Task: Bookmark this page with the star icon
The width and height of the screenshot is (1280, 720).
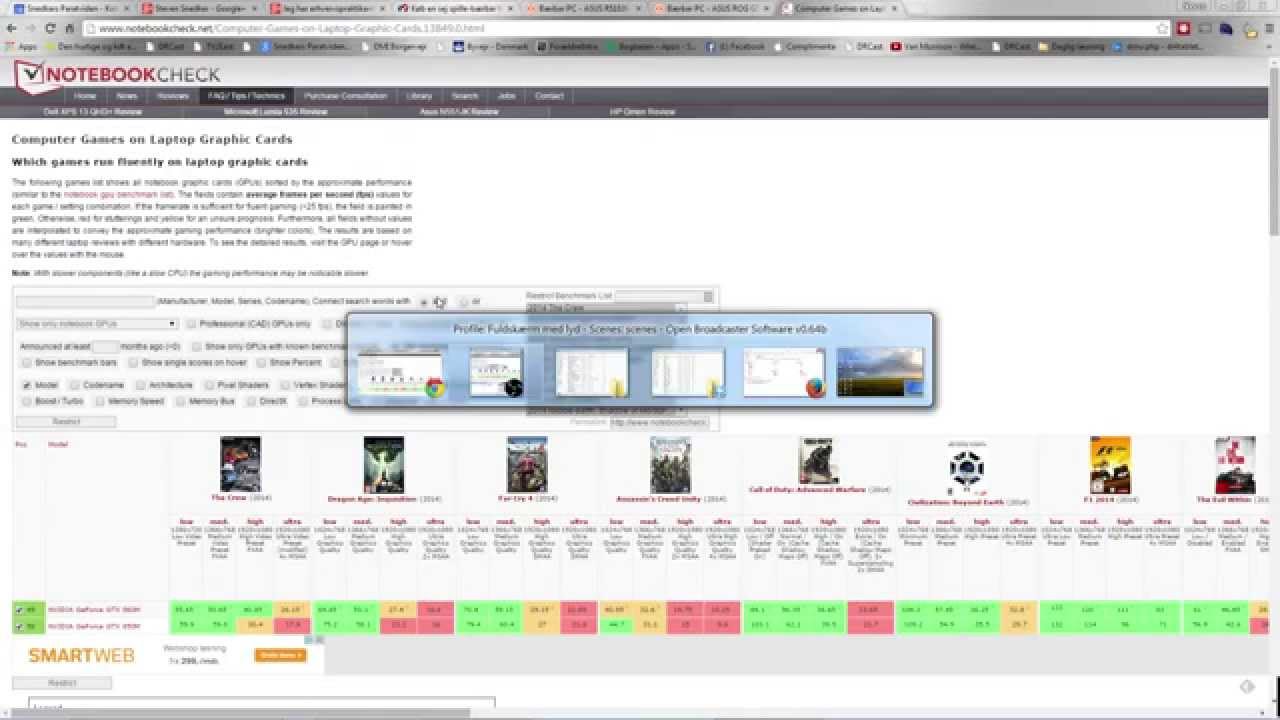Action: click(1163, 29)
